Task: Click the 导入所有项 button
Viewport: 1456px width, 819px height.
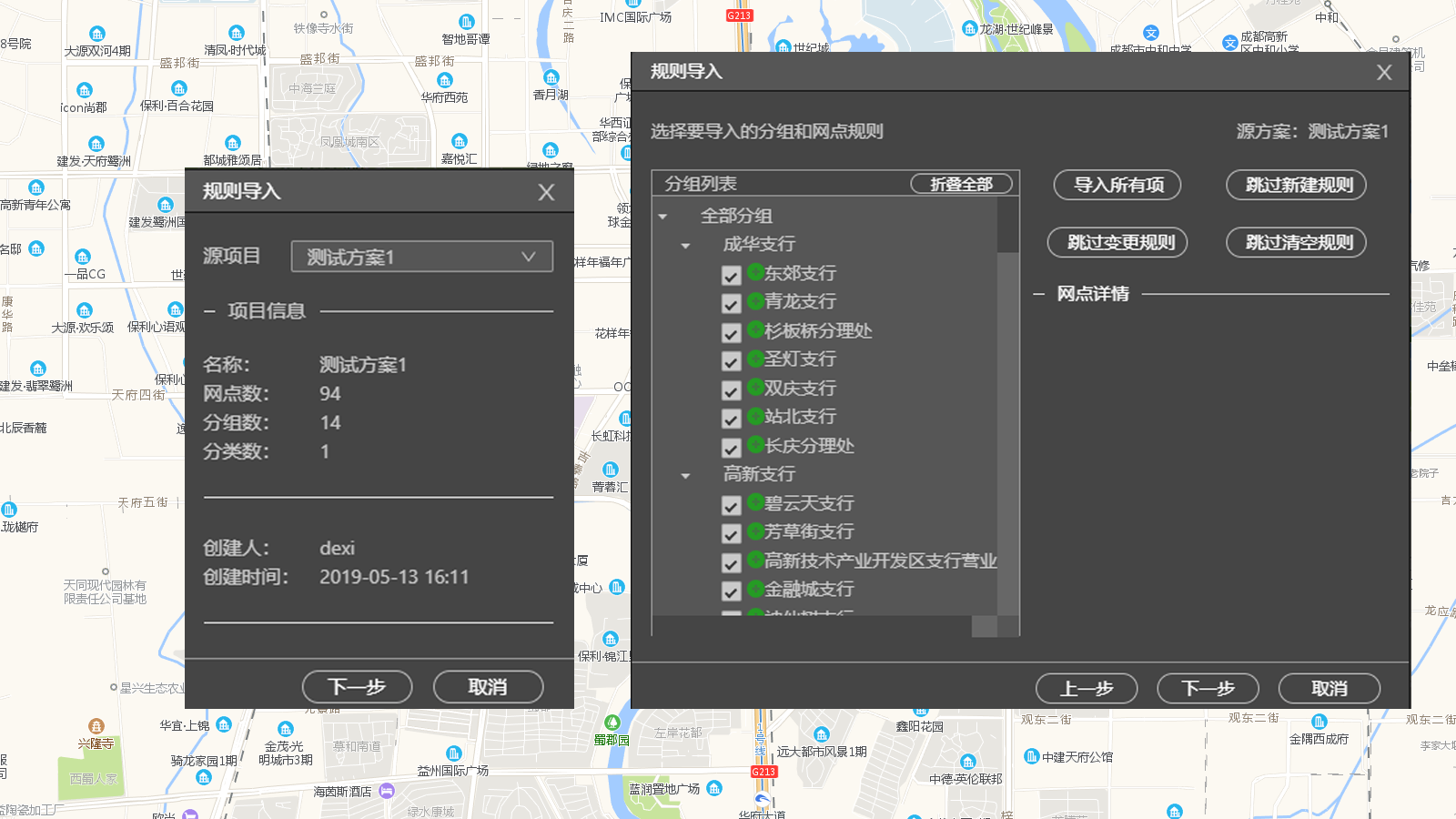Action: coord(1117,185)
